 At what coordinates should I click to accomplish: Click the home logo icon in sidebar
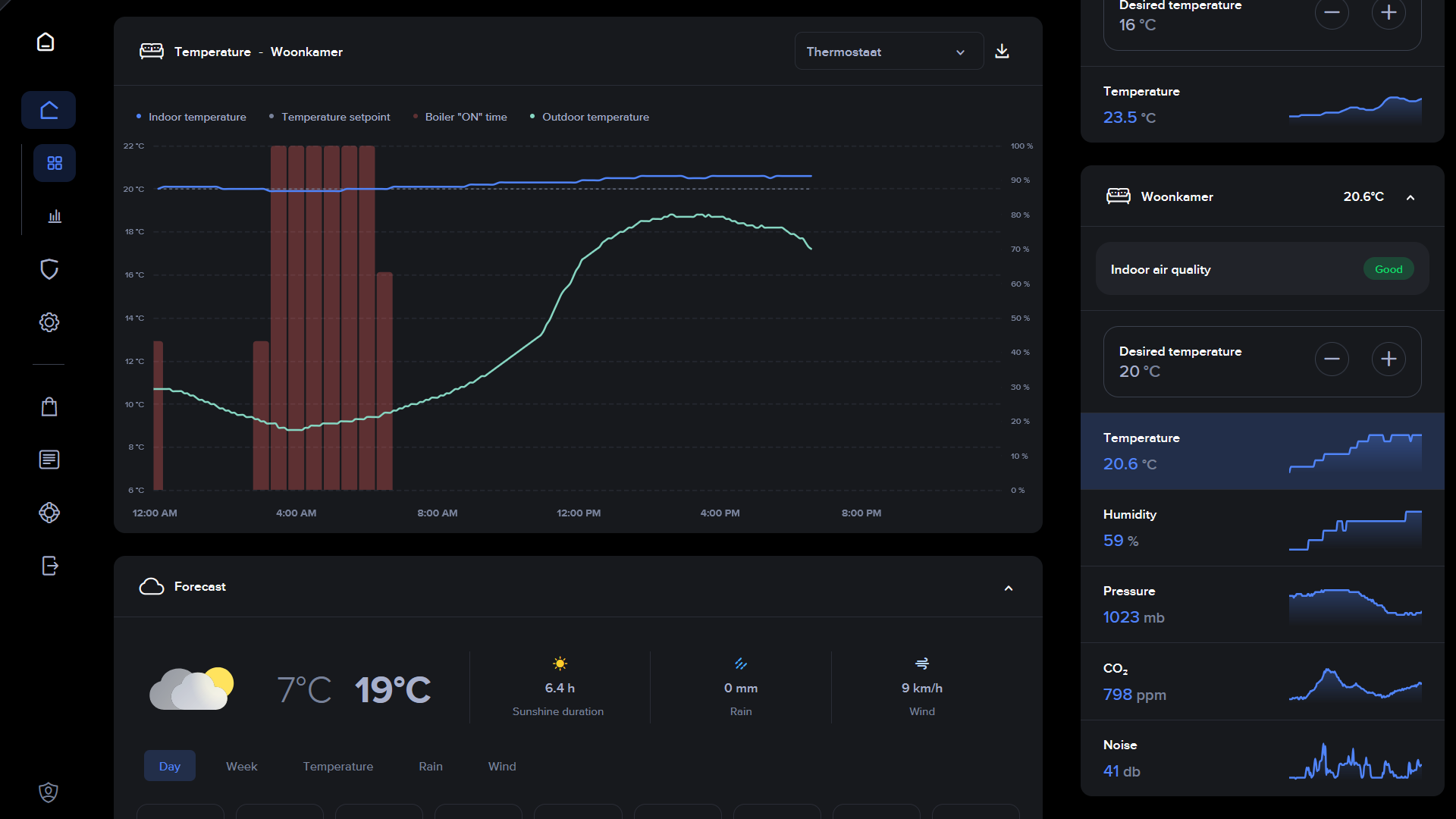(x=45, y=42)
